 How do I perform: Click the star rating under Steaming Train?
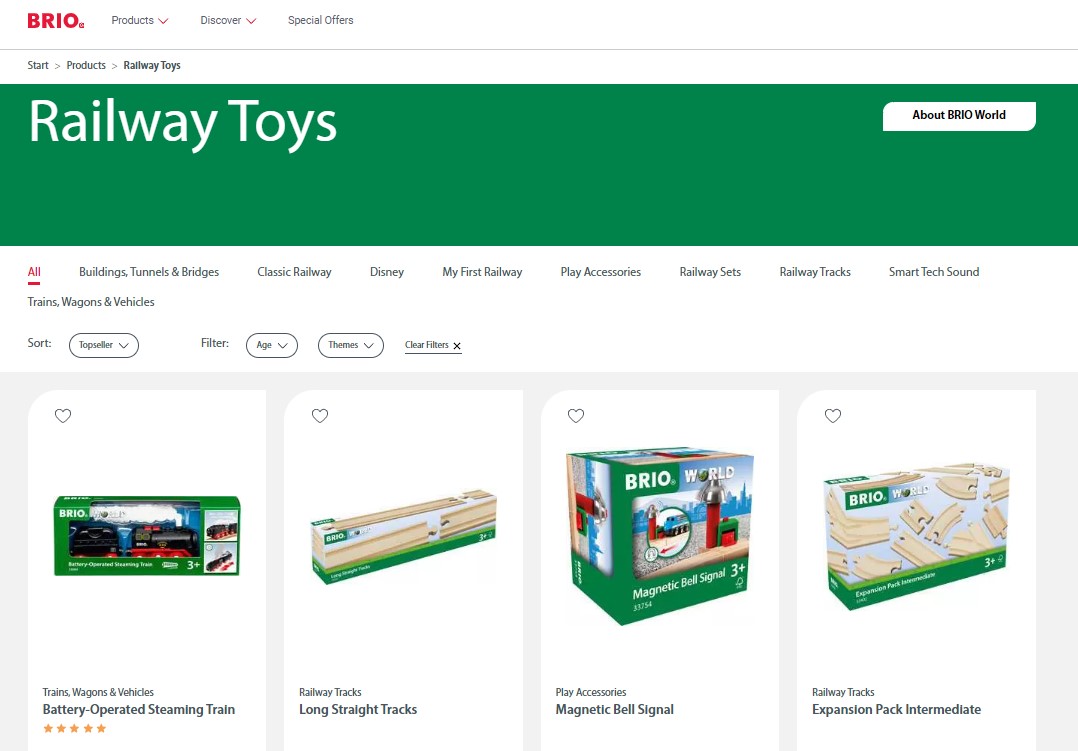[74, 728]
